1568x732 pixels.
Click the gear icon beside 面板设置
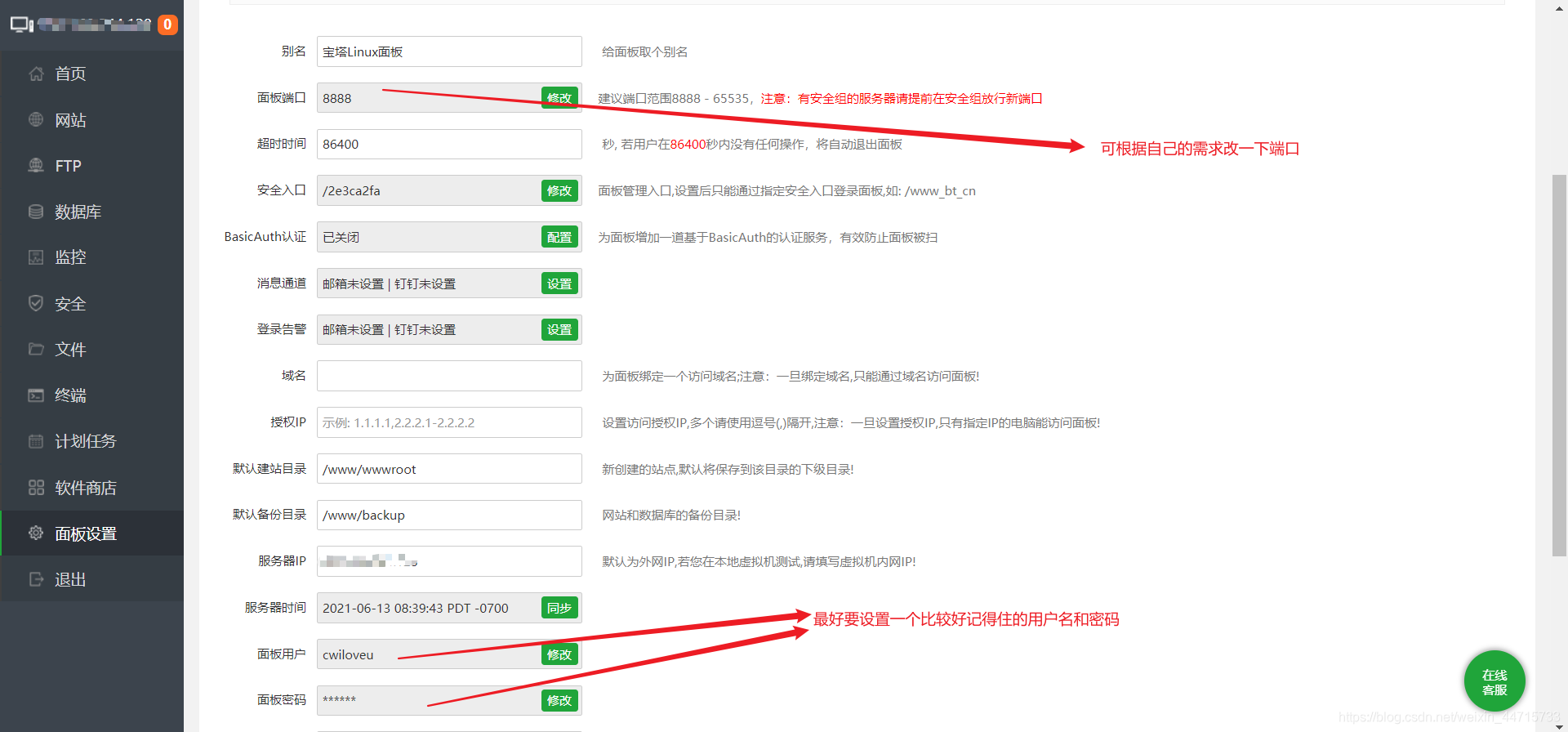(x=36, y=533)
